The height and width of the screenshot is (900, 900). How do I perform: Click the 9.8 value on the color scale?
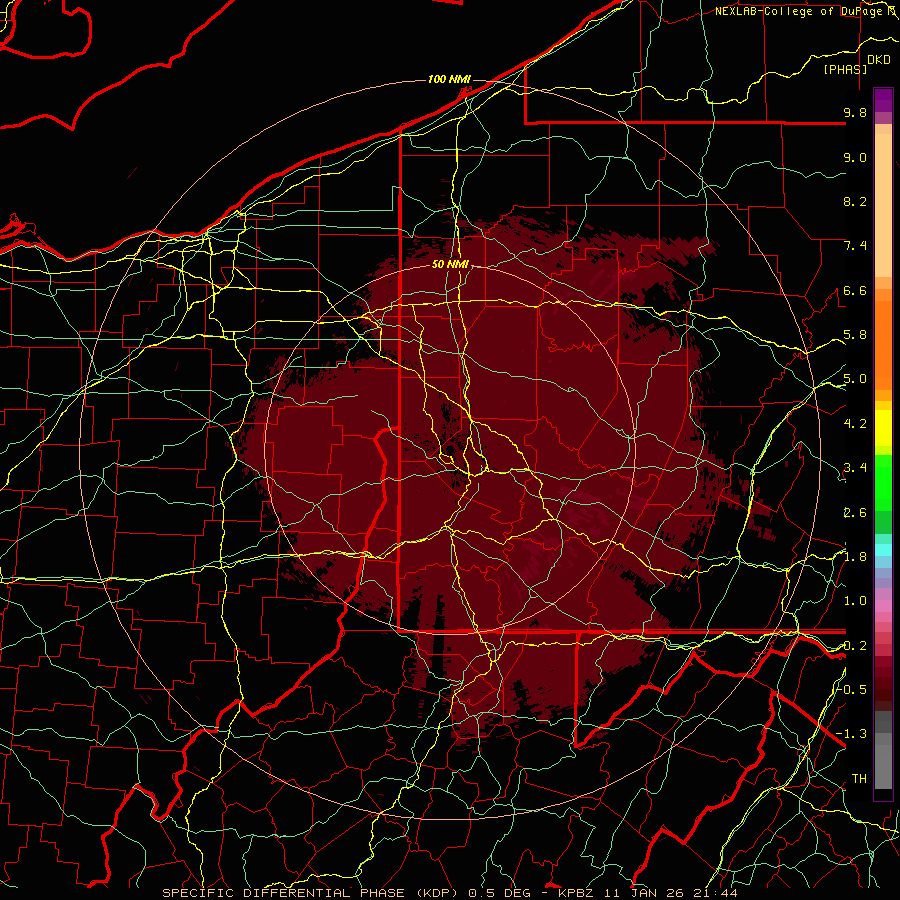(855, 112)
